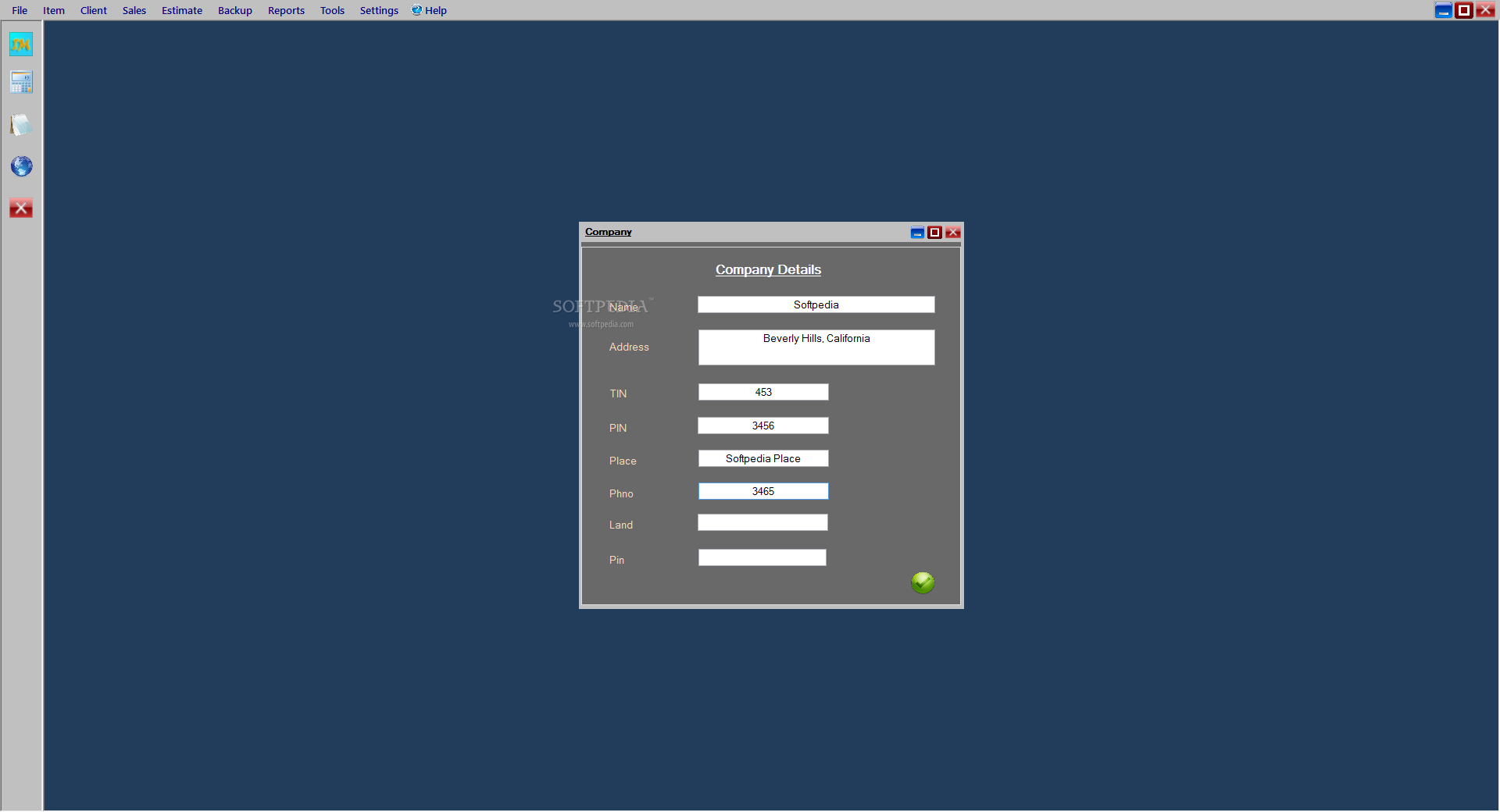Click the Place label

click(623, 461)
